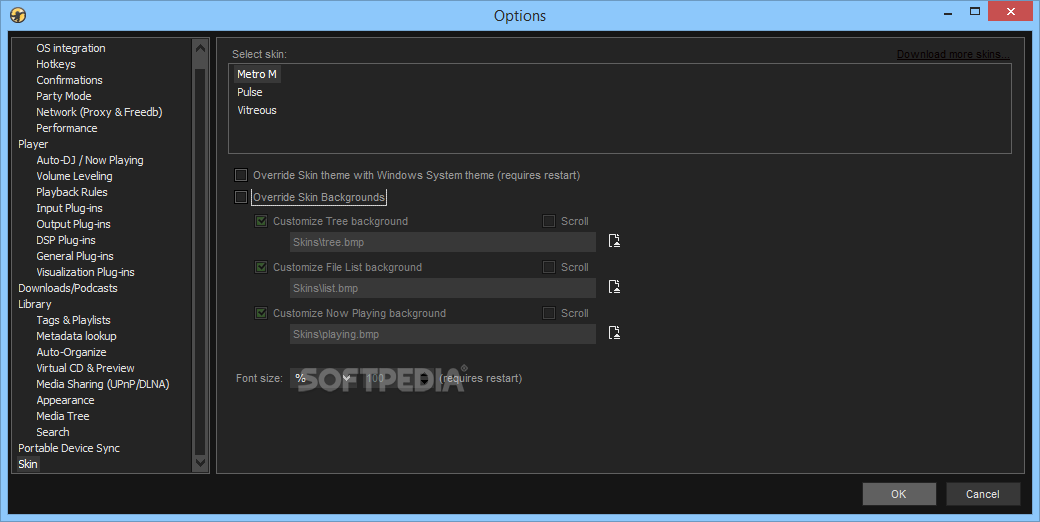Screen dimensions: 1040x522
Task: Open Virtual CD & Preview options
Action: (86, 368)
